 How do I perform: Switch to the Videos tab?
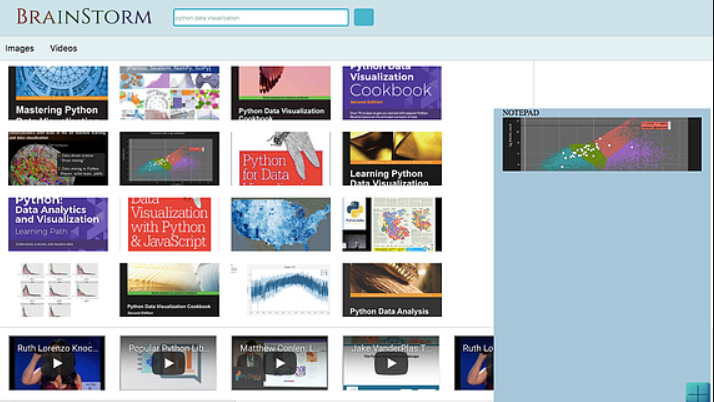pos(63,48)
